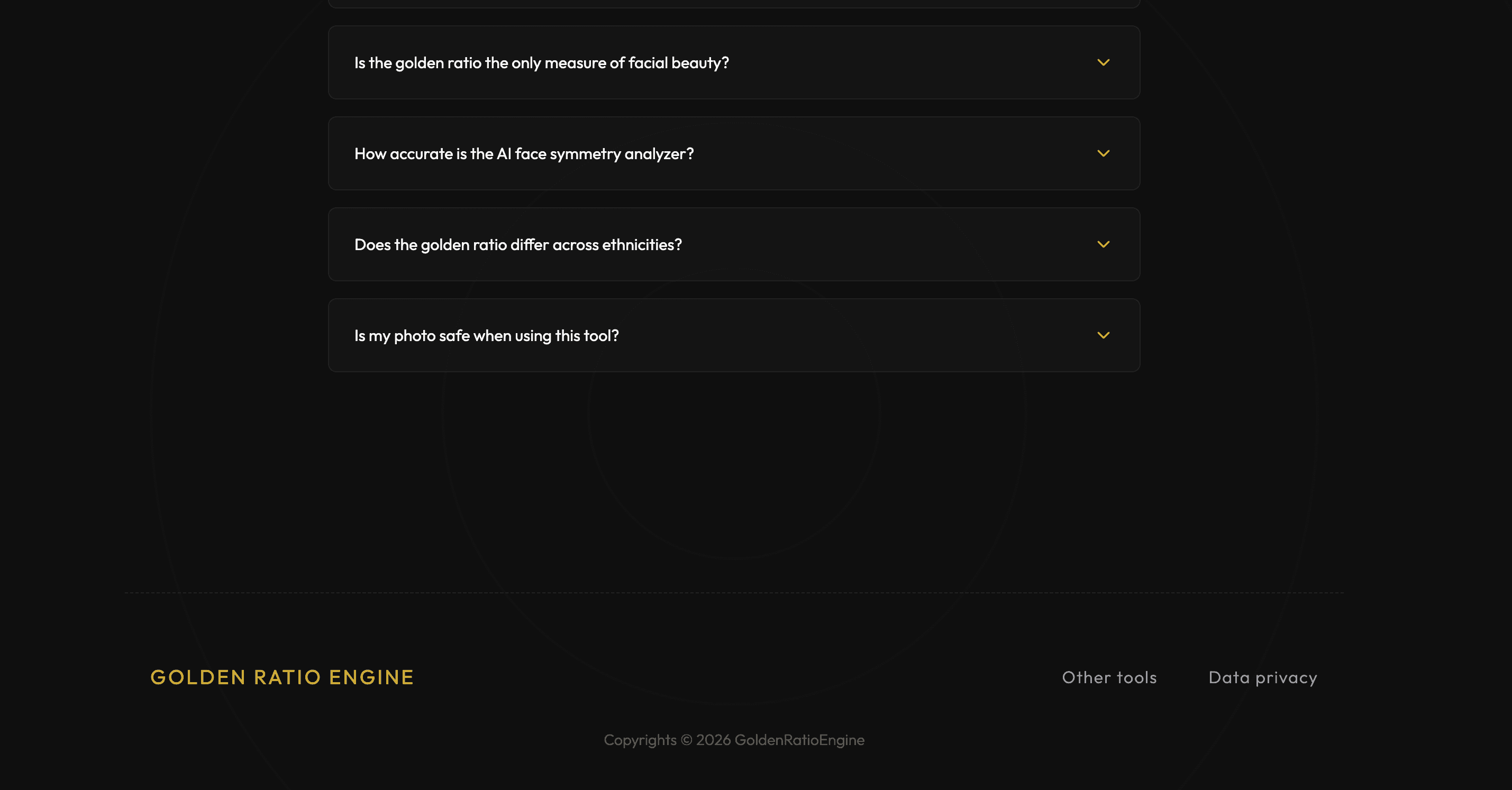This screenshot has height=790, width=1512.
Task: Click the Copyrights 2026 GoldenRatioEngine text
Action: click(734, 740)
